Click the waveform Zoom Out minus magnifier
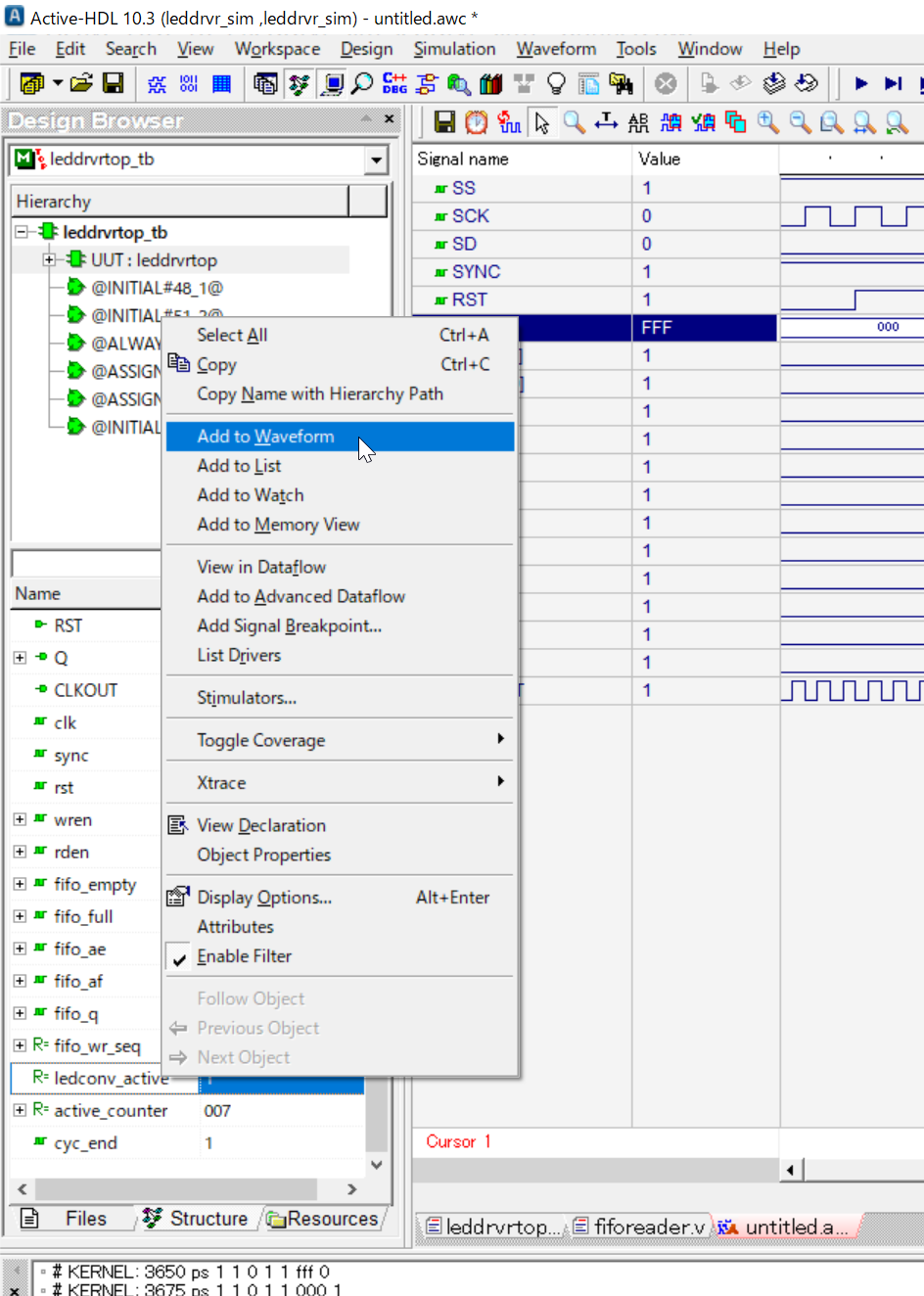 pos(800,121)
